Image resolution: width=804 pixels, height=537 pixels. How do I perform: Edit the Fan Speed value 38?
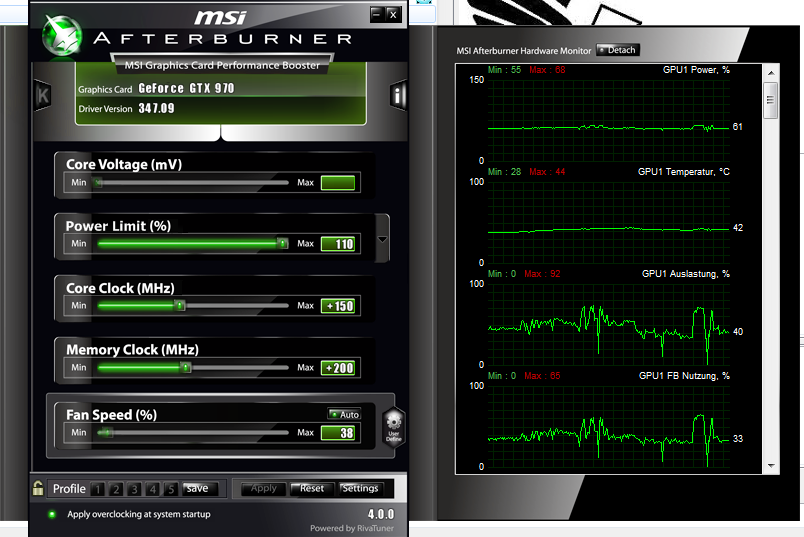[338, 433]
